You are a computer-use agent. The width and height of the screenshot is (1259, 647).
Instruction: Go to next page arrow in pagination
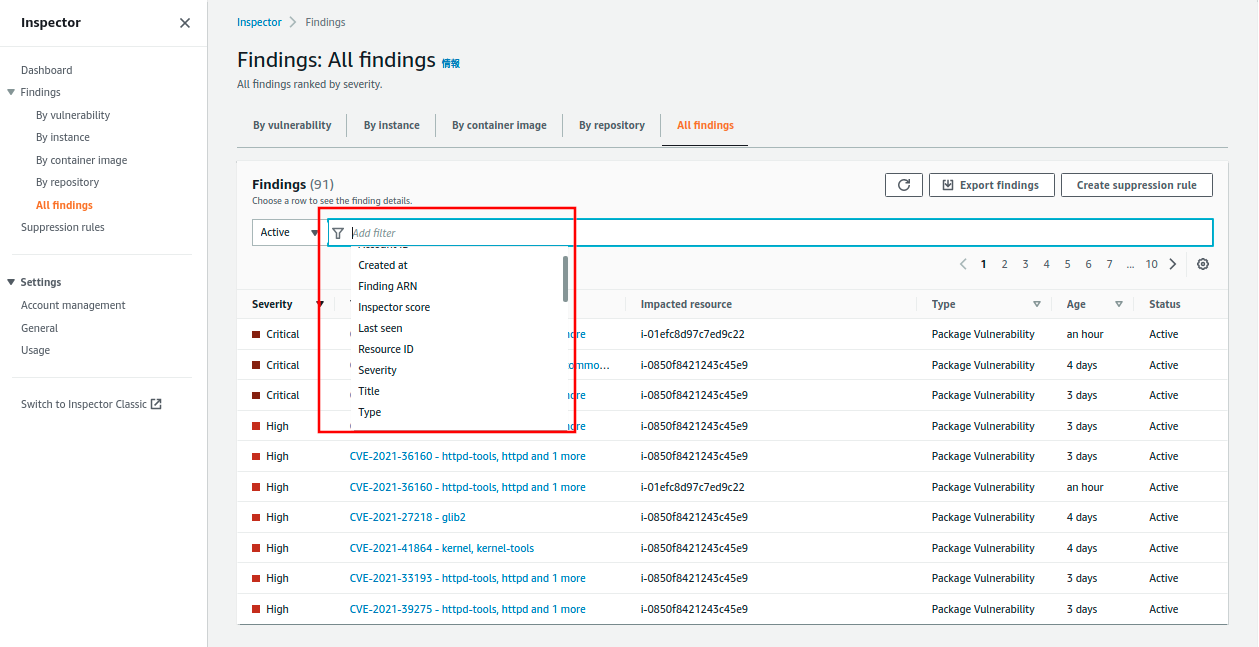coord(1173,264)
